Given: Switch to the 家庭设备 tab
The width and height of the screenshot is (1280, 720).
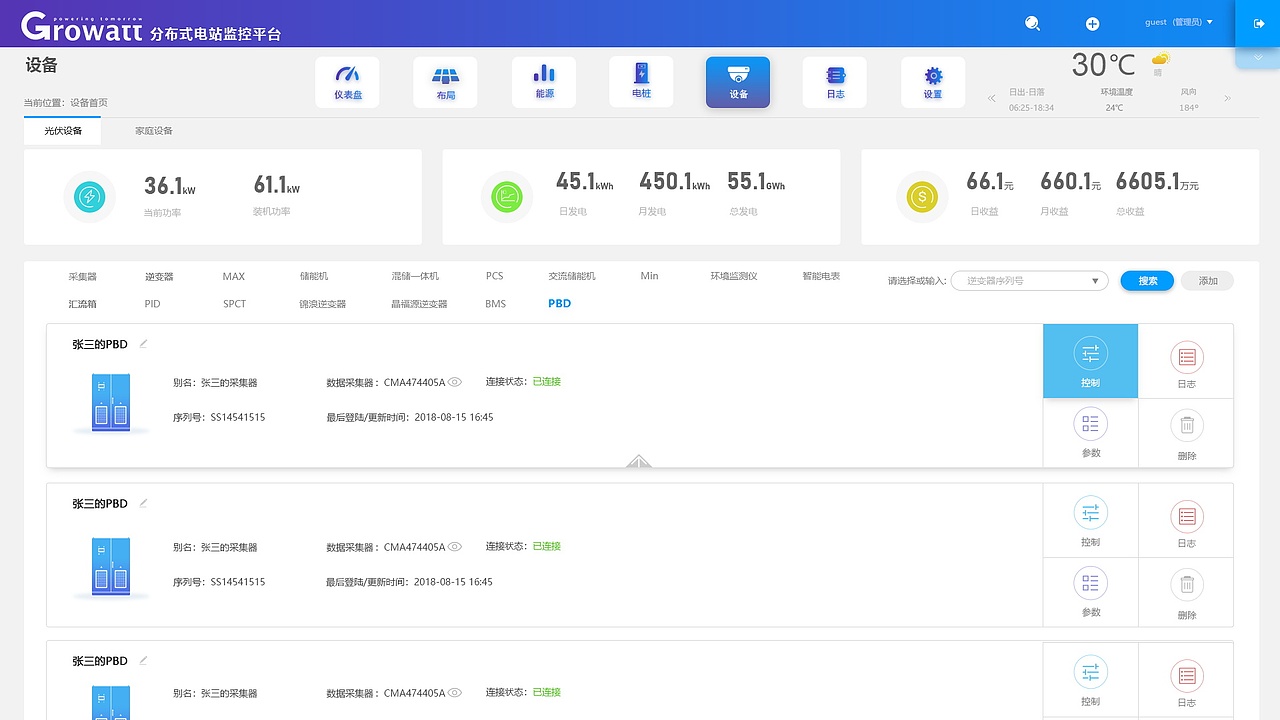Looking at the screenshot, I should 154,131.
